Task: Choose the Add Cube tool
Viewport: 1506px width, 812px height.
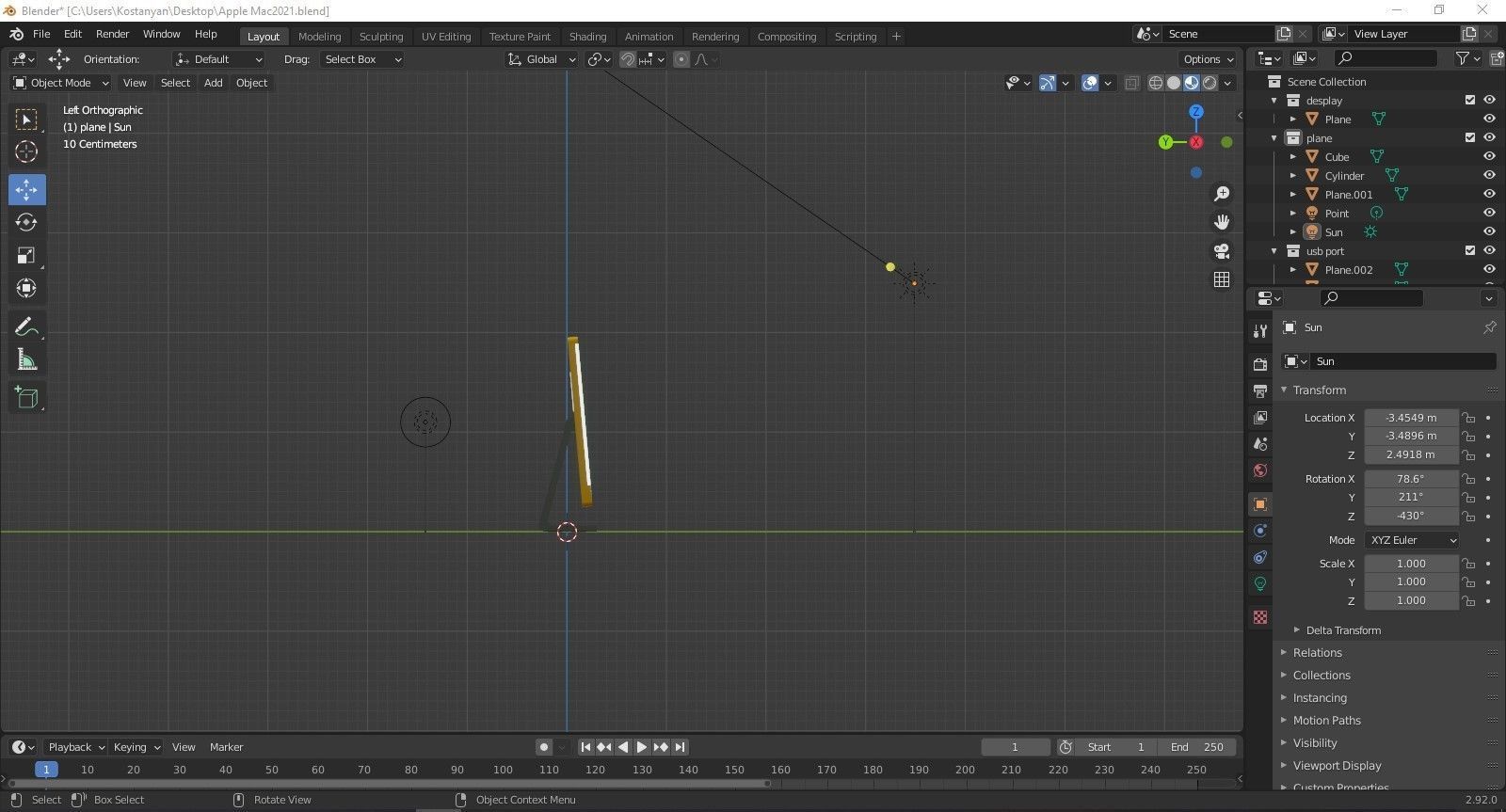Action: (26, 398)
